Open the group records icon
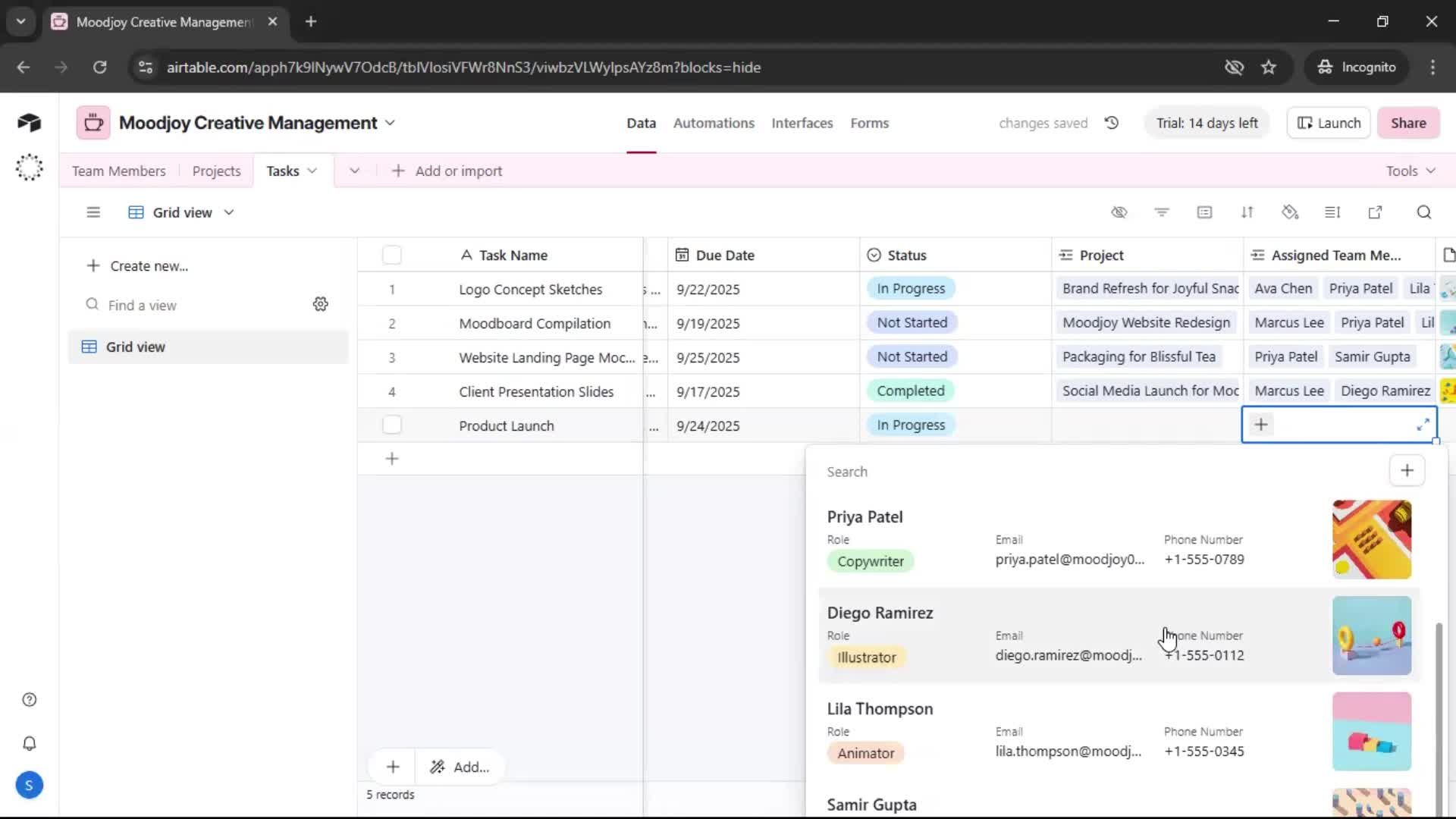 pyautogui.click(x=1204, y=212)
